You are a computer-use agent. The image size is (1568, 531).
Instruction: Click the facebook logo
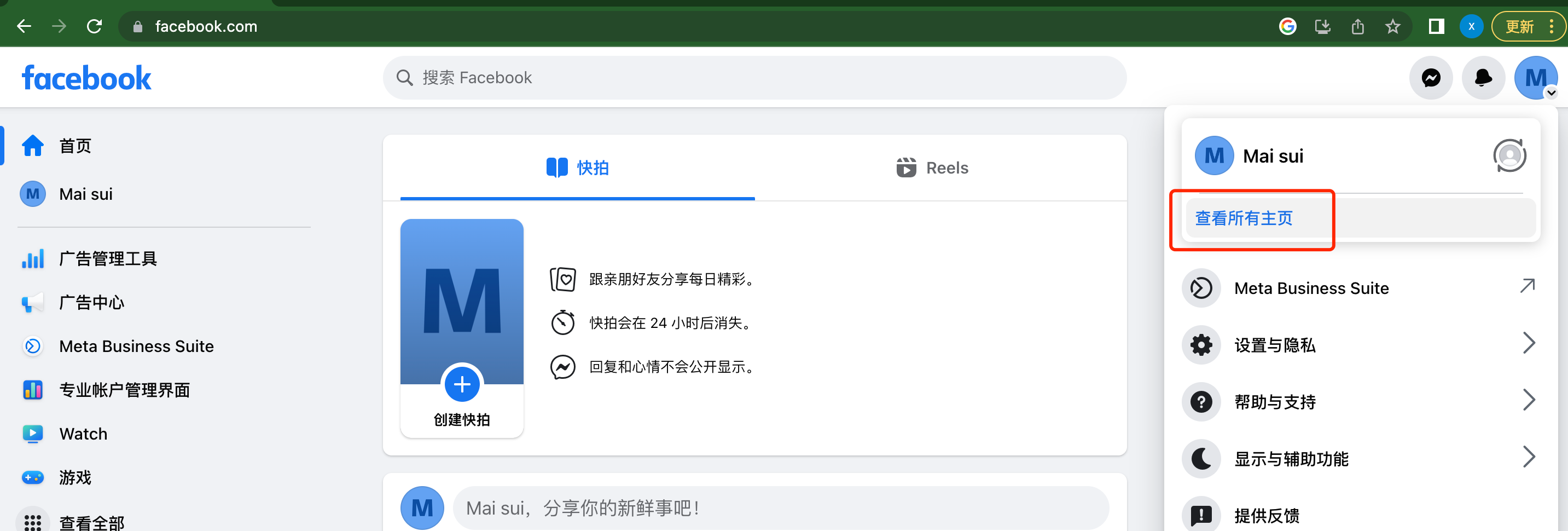[86, 78]
